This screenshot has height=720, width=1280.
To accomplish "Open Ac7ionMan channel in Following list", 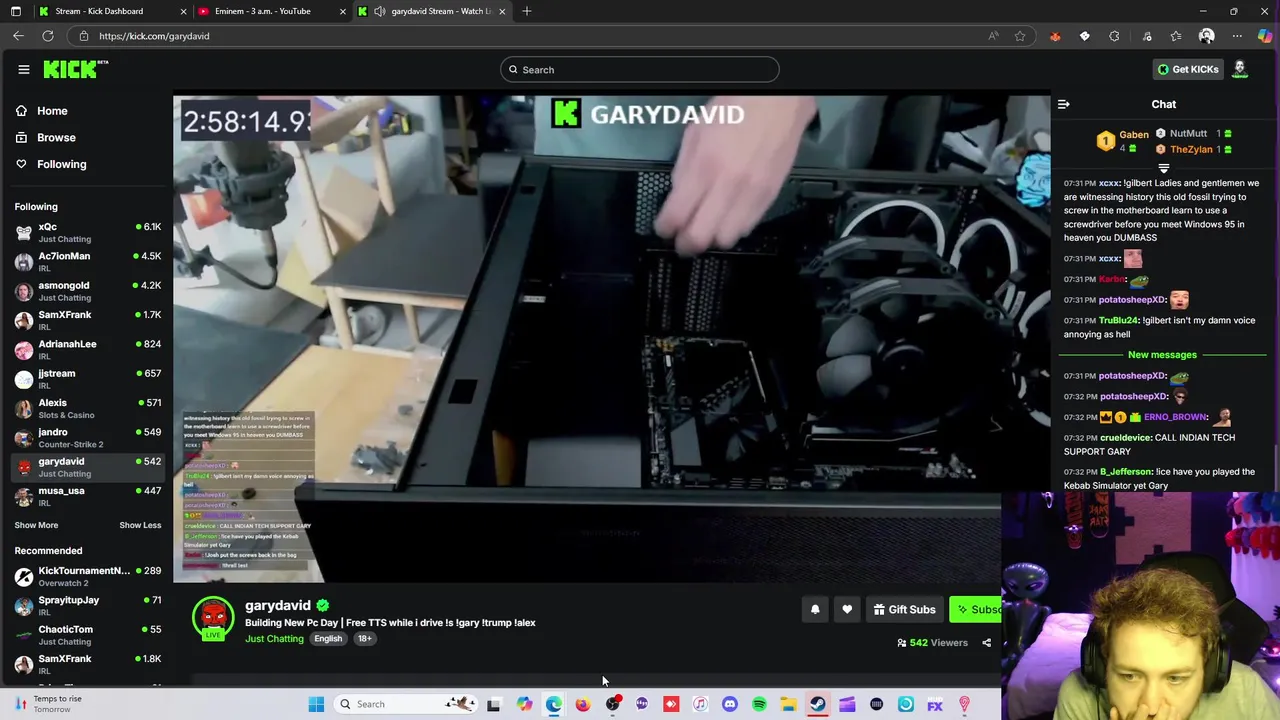I will pos(88,262).
